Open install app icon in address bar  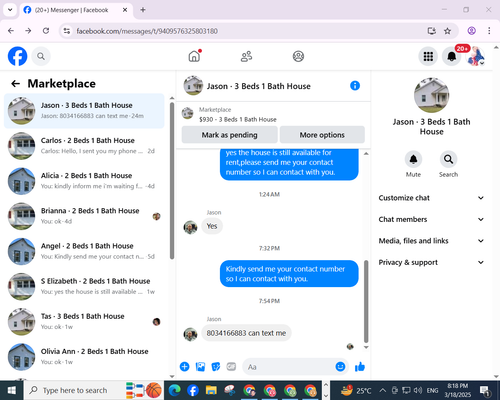pyautogui.click(x=432, y=31)
